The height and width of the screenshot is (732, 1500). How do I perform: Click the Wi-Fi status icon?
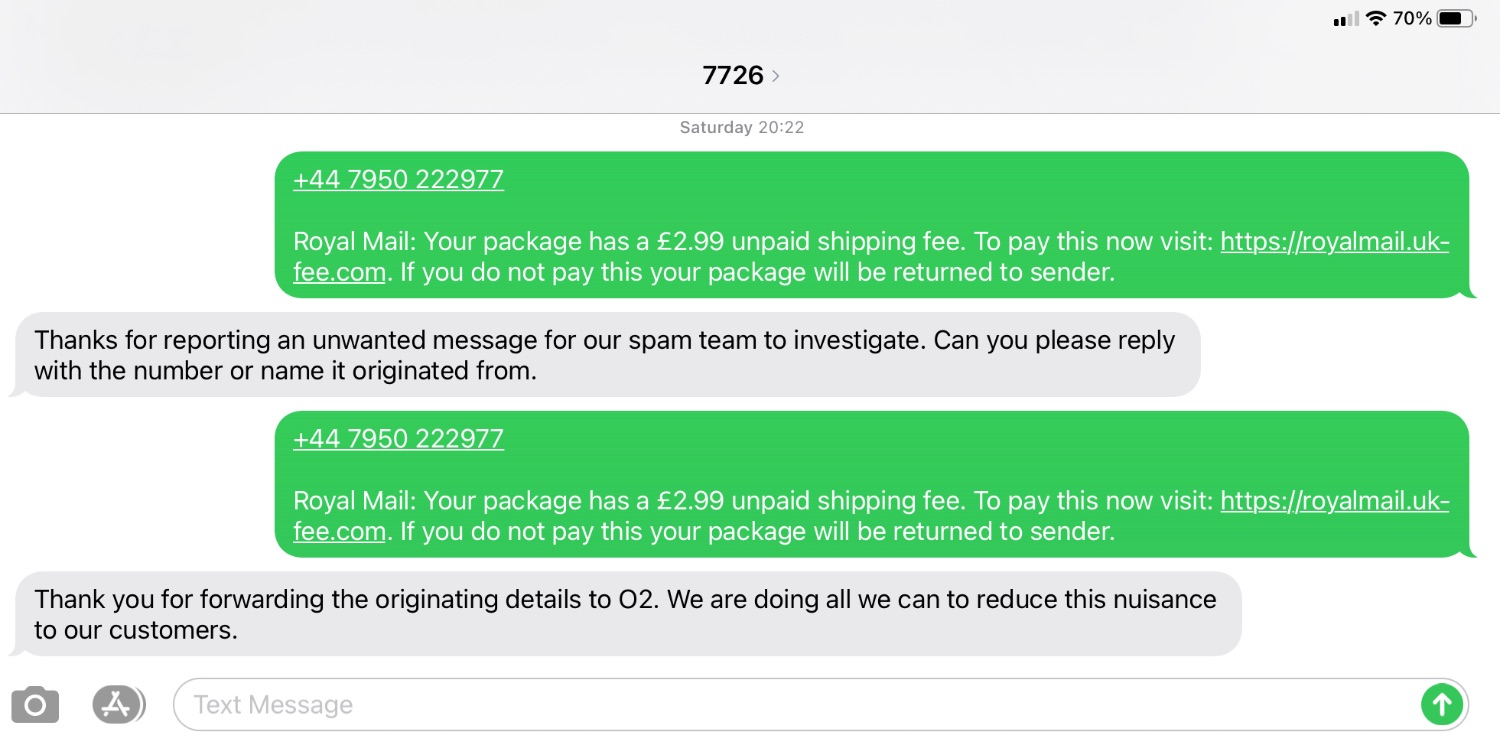point(1376,19)
